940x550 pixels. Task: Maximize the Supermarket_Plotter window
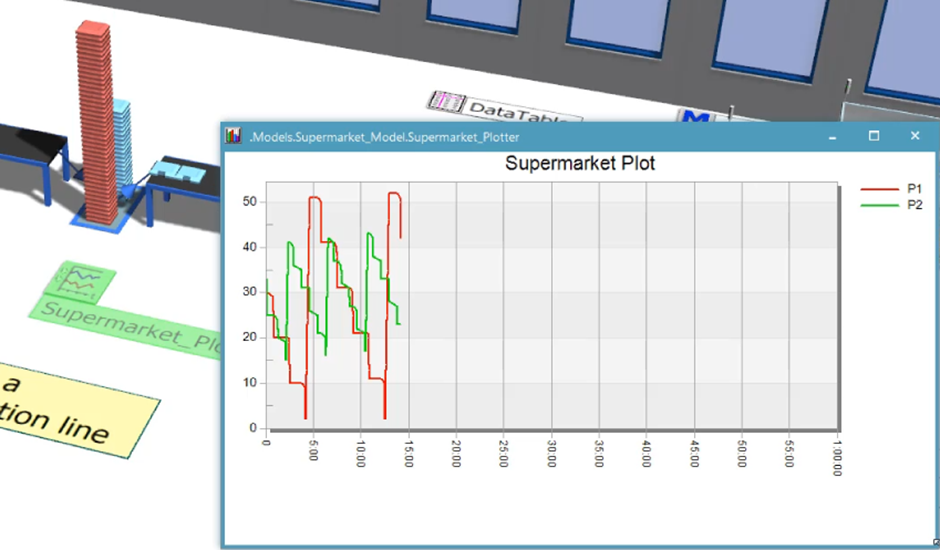pos(874,136)
